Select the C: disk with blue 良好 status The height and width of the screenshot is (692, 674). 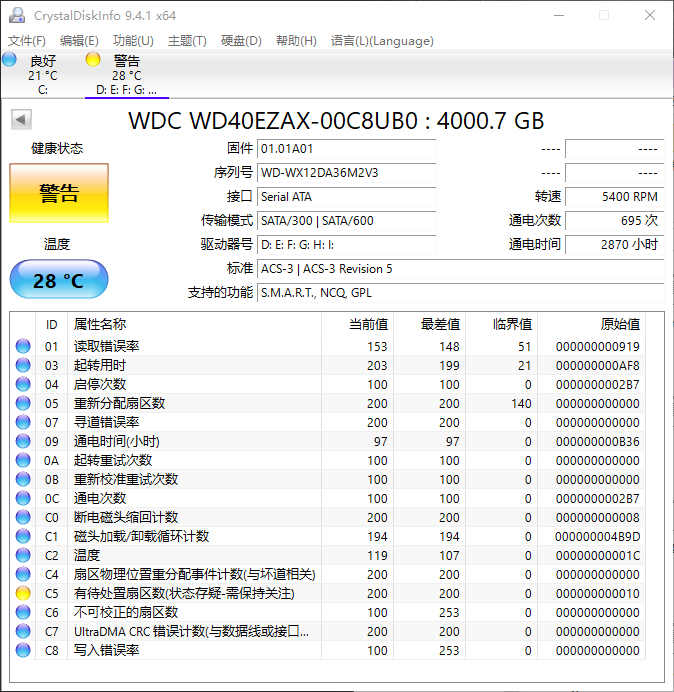pyautogui.click(x=42, y=75)
